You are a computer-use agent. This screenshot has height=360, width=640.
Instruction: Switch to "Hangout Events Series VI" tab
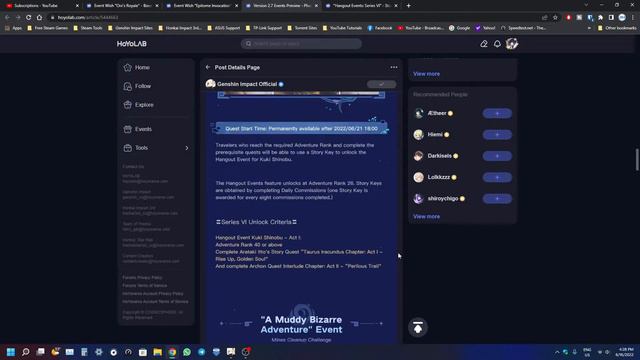[x=362, y=6]
